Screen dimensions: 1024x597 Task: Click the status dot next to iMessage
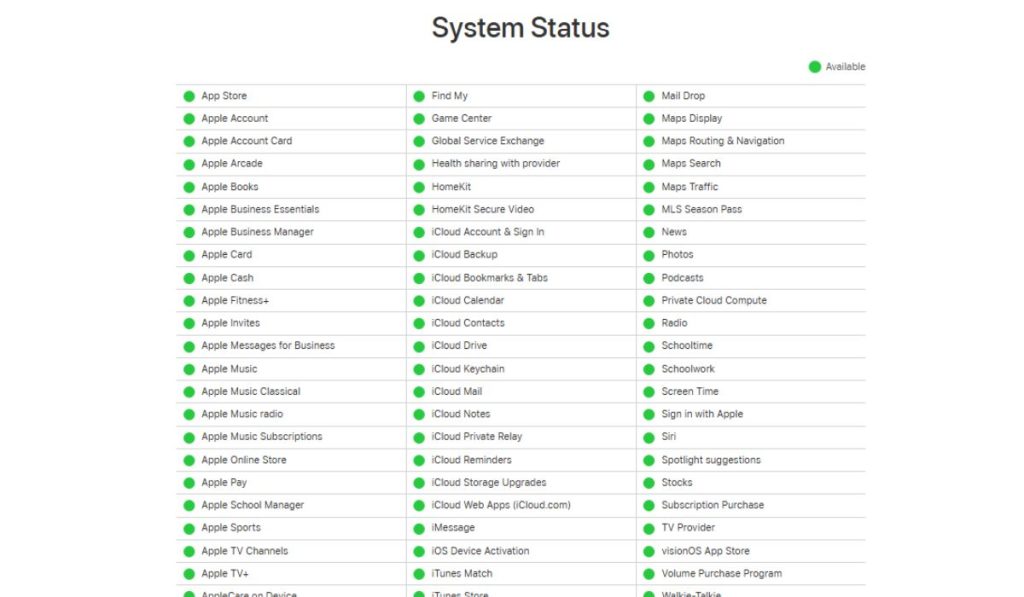coord(419,528)
